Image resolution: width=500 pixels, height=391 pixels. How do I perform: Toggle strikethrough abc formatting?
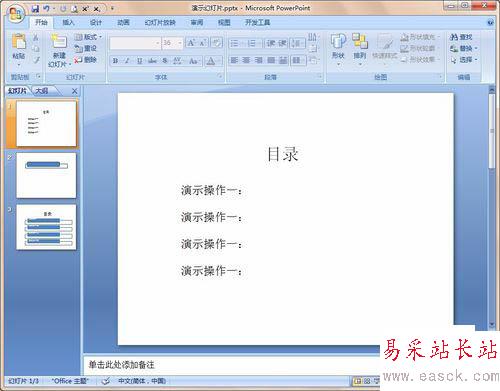click(152, 61)
